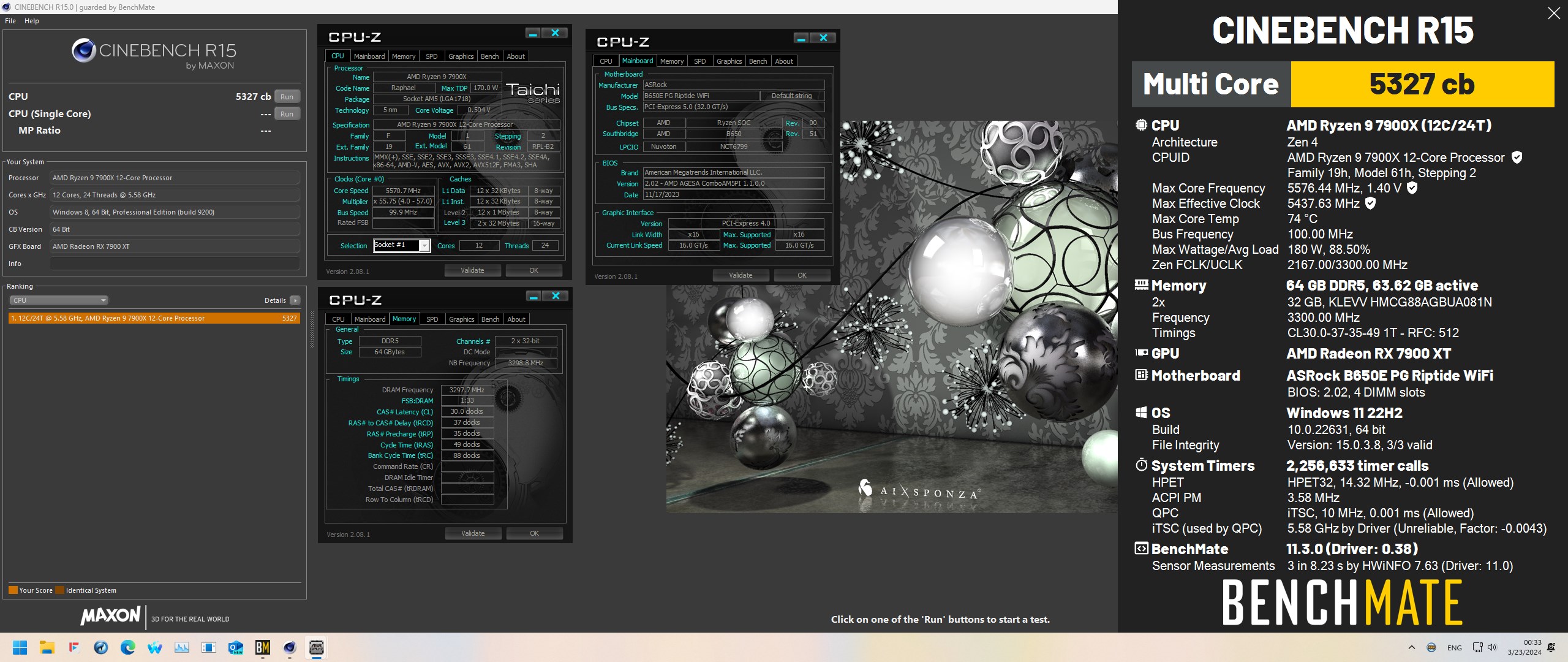1568x662 pixels.
Task: Click the B650E PG Riptide WiFi model field
Action: (700, 96)
